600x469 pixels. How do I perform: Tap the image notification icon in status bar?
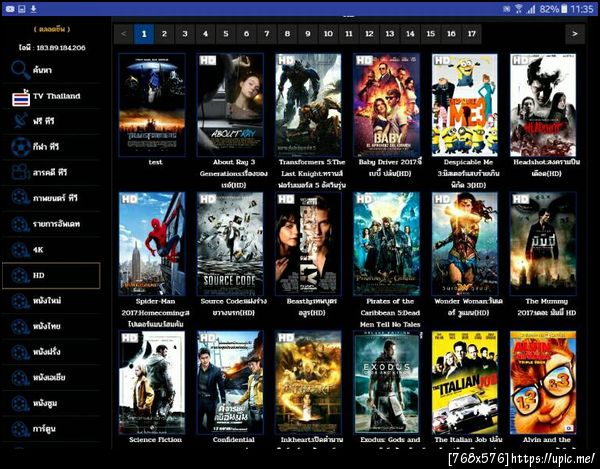tap(22, 9)
